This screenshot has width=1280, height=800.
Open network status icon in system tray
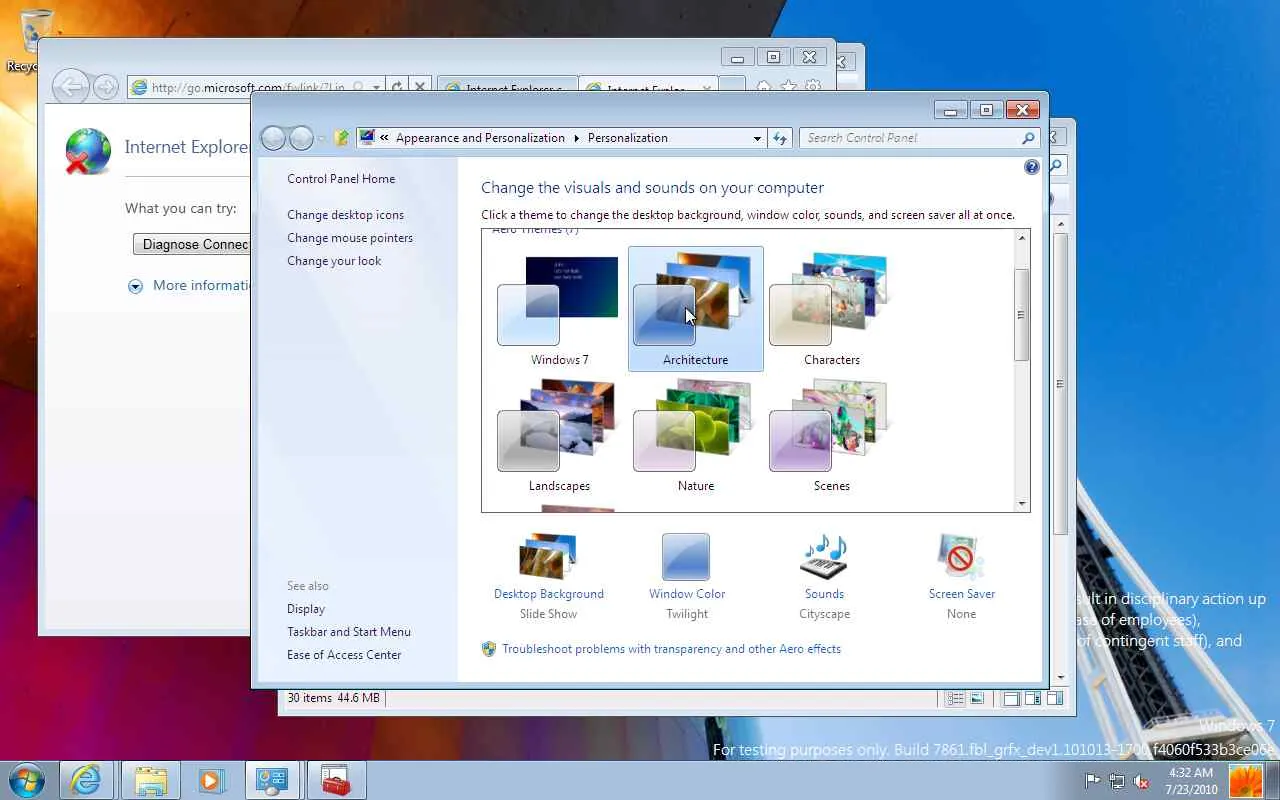coord(1116,780)
